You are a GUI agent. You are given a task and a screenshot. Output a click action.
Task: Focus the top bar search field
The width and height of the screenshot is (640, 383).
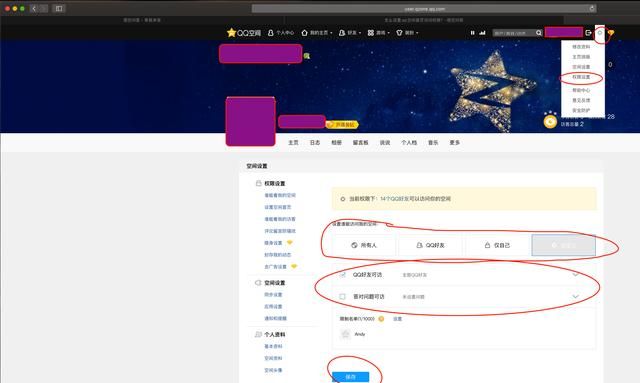tap(514, 33)
